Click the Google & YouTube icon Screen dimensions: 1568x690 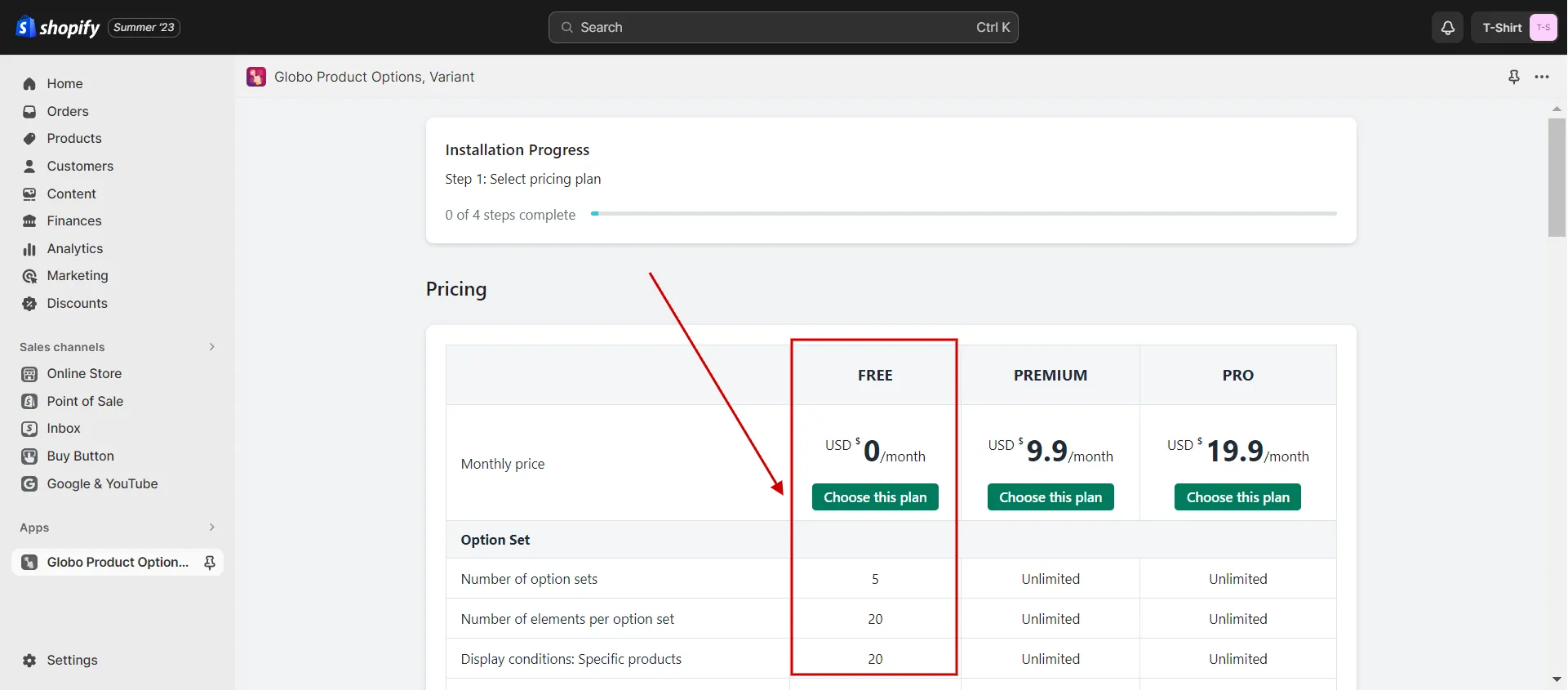(x=29, y=484)
